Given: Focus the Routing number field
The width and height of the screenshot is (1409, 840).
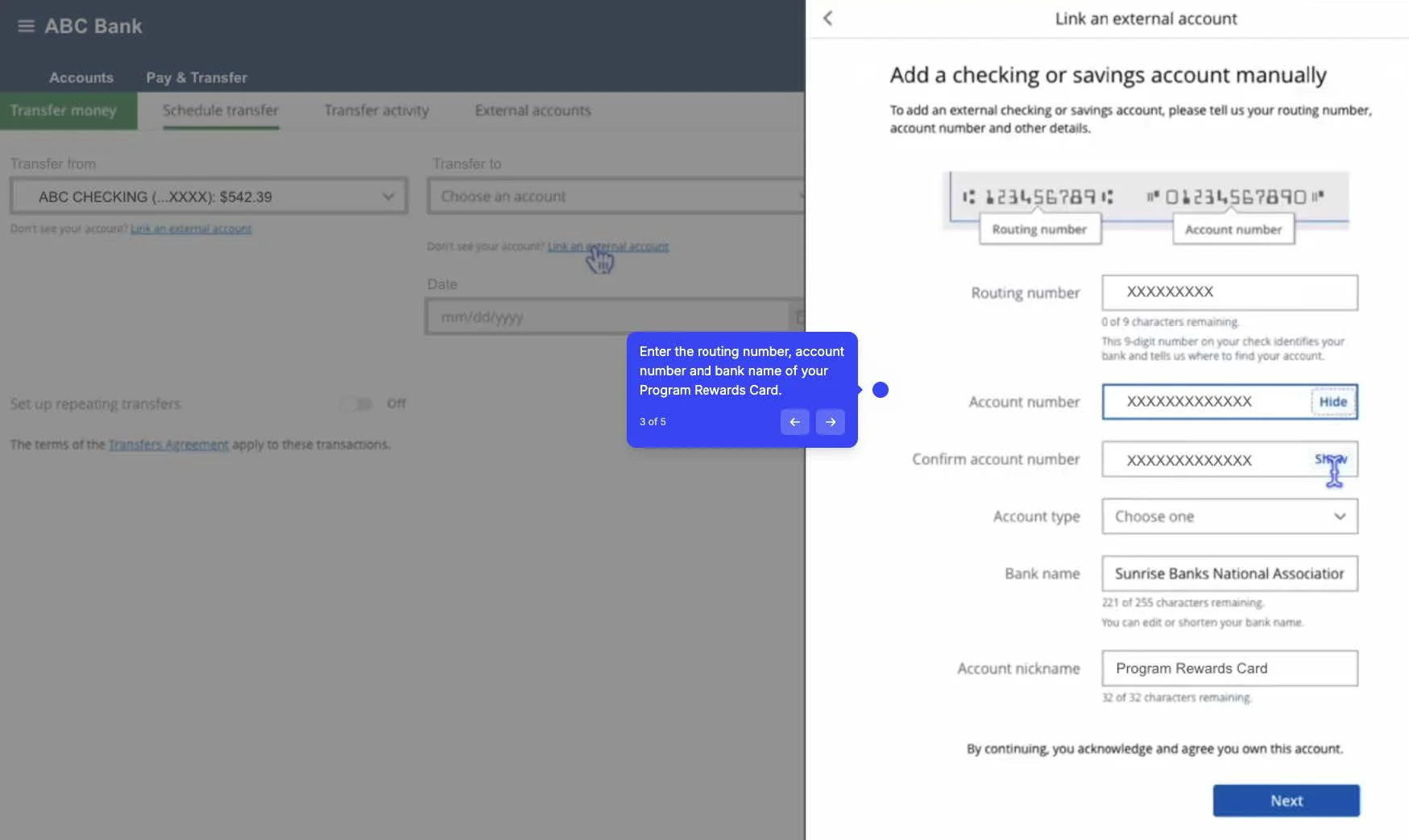Looking at the screenshot, I should 1229,292.
